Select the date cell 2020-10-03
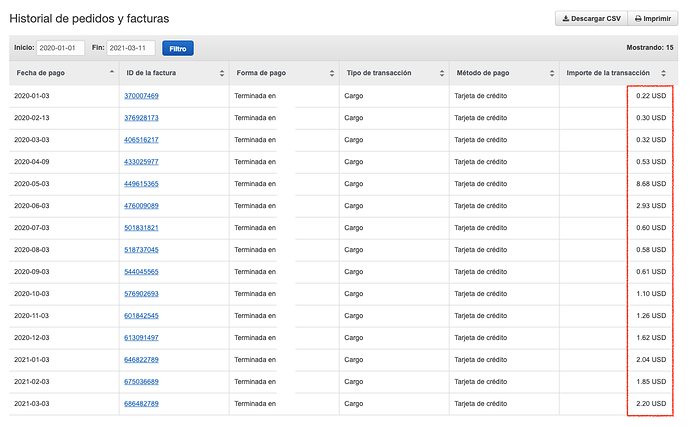690x427 pixels. point(32,294)
